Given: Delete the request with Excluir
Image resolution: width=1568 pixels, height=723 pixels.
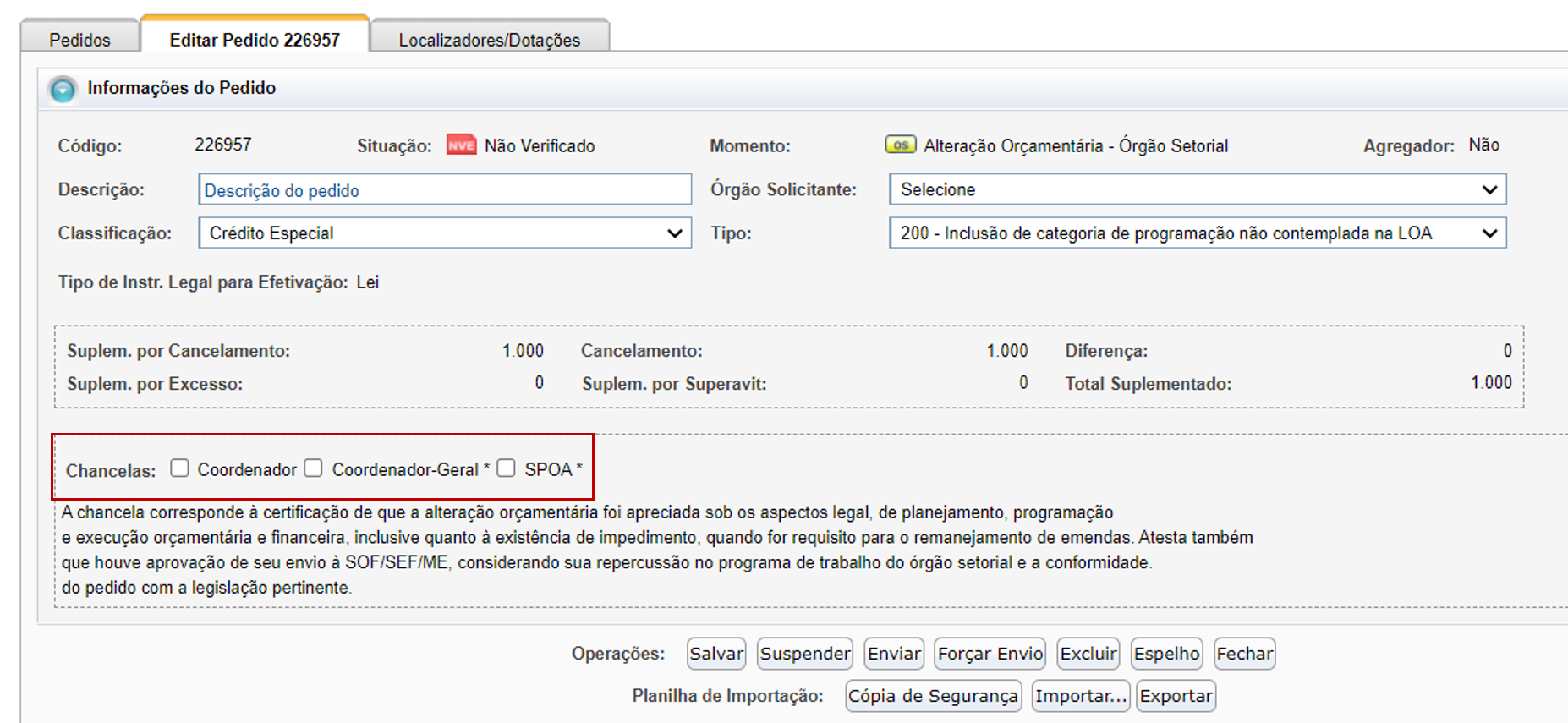Looking at the screenshot, I should pyautogui.click(x=1088, y=654).
